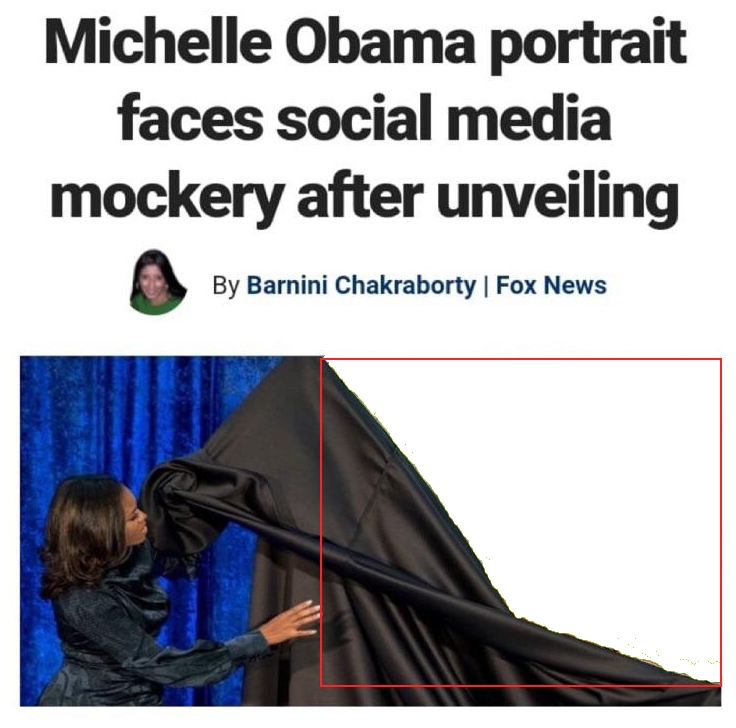This screenshot has height=728, width=736.
Task: Click the surname "Chakraborty" in byline
Action: [x=405, y=285]
